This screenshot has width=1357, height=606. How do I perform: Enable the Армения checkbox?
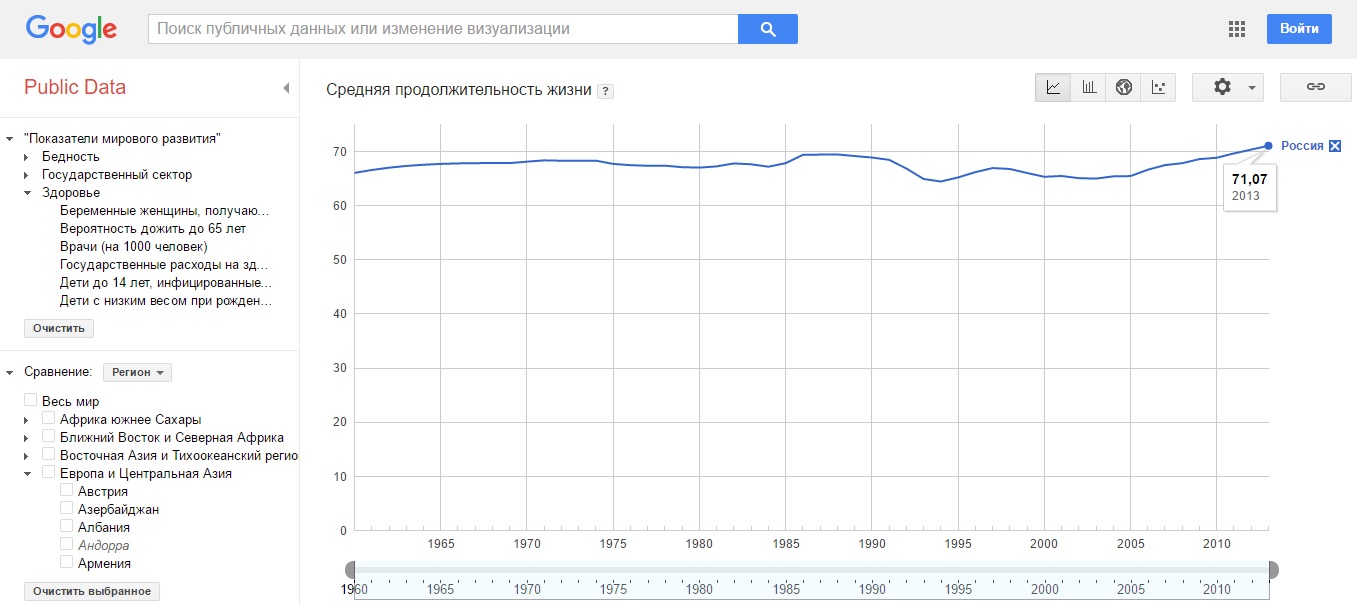(66, 562)
